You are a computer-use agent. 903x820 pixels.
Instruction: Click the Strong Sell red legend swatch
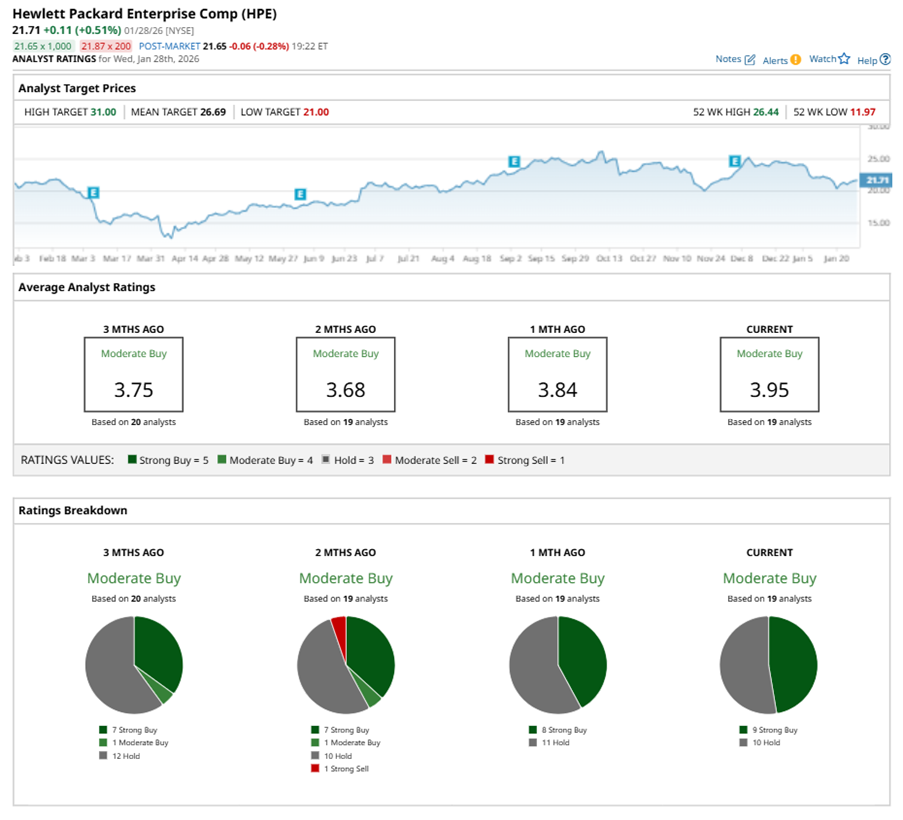(489, 460)
